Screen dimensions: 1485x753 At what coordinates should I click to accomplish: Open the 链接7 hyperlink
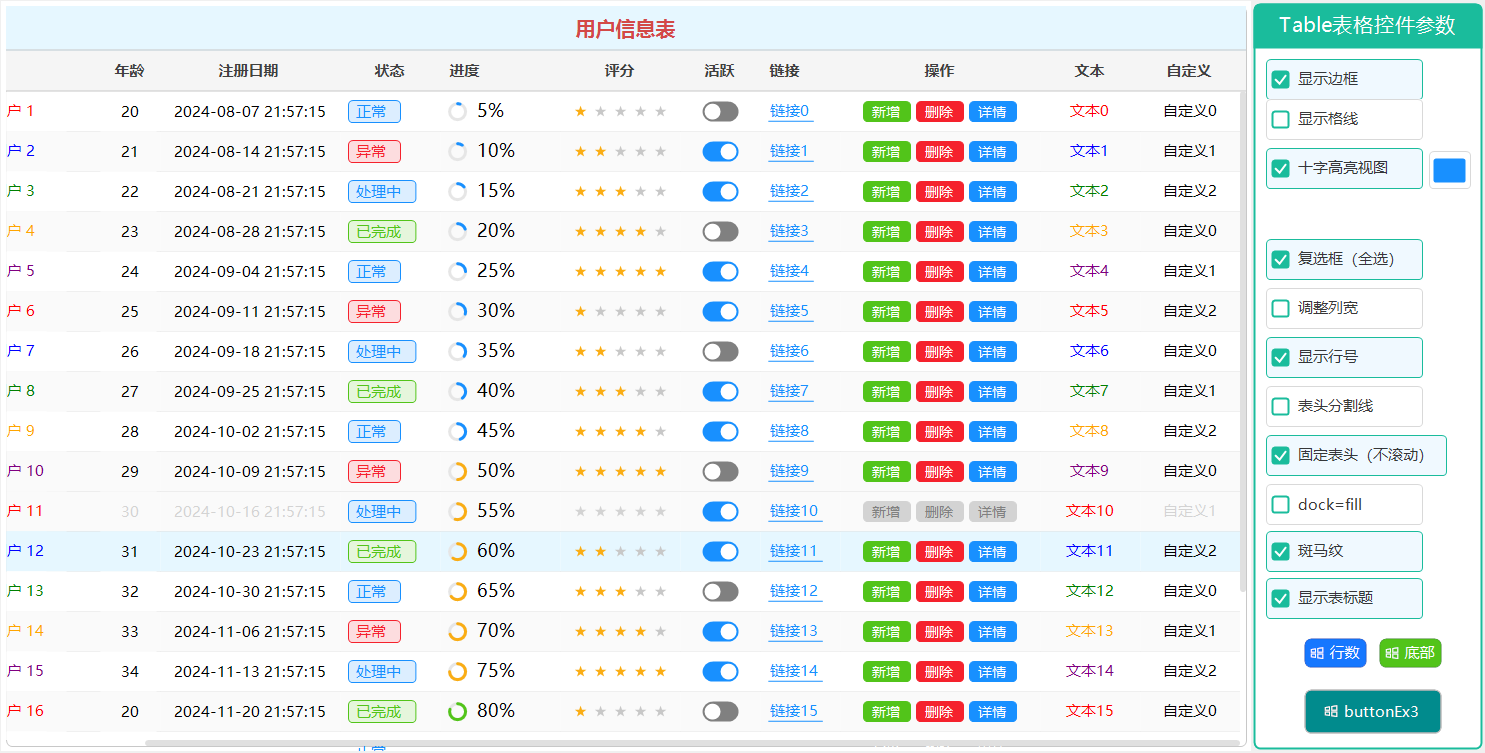pyautogui.click(x=789, y=391)
